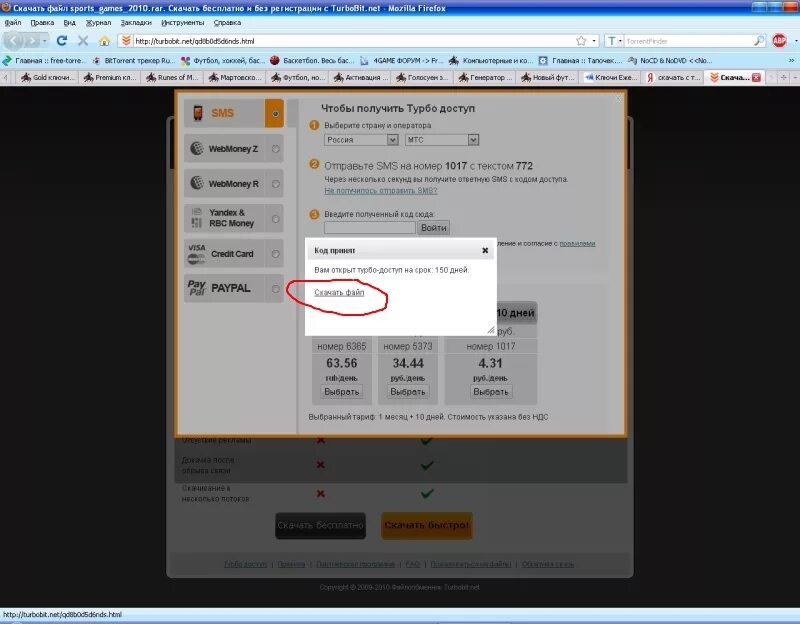This screenshot has width=800, height=624.
Task: Select the PAYPAL radio button
Action: tap(276, 289)
